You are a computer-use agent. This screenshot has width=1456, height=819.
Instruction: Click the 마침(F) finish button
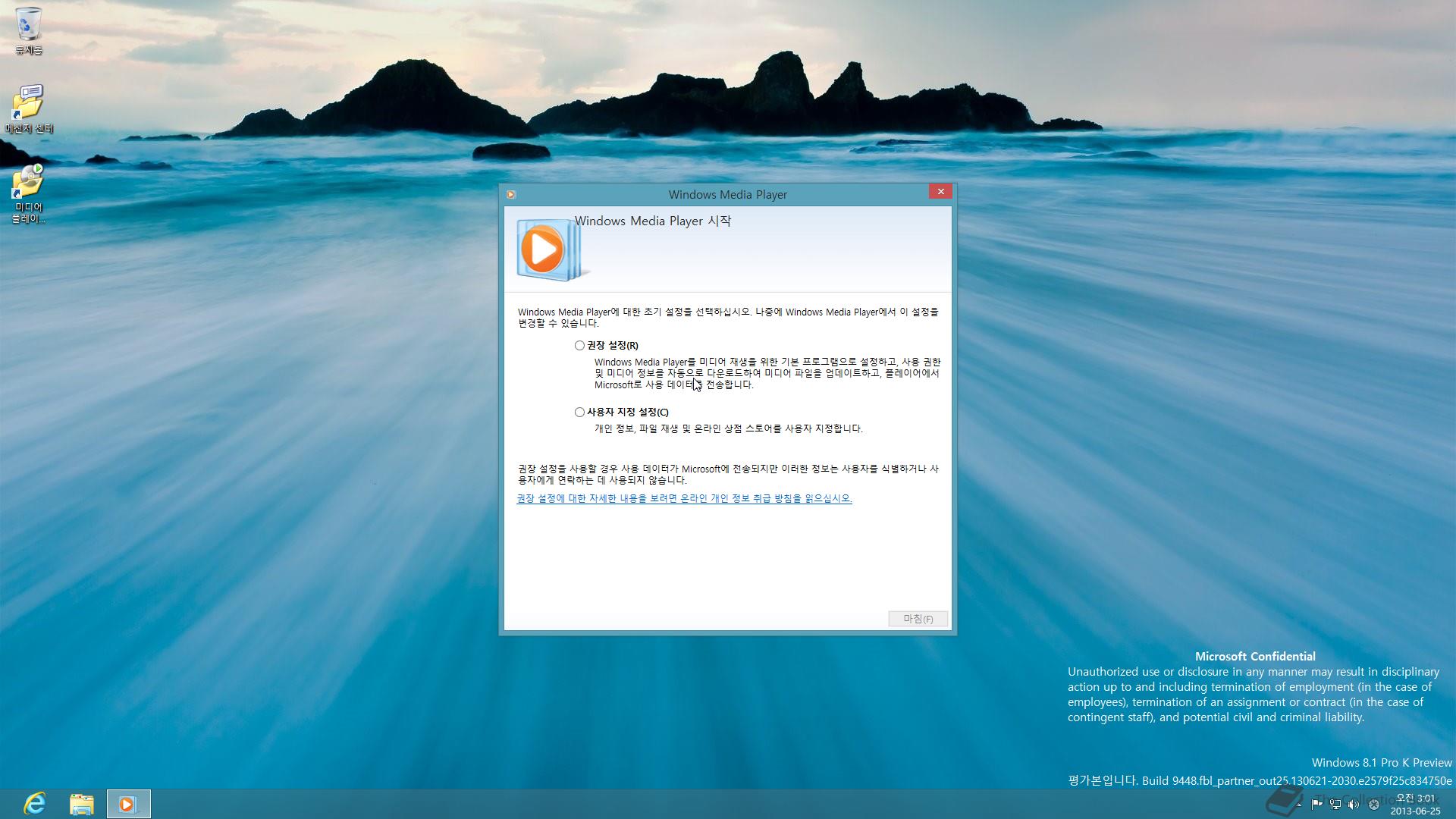click(x=918, y=619)
